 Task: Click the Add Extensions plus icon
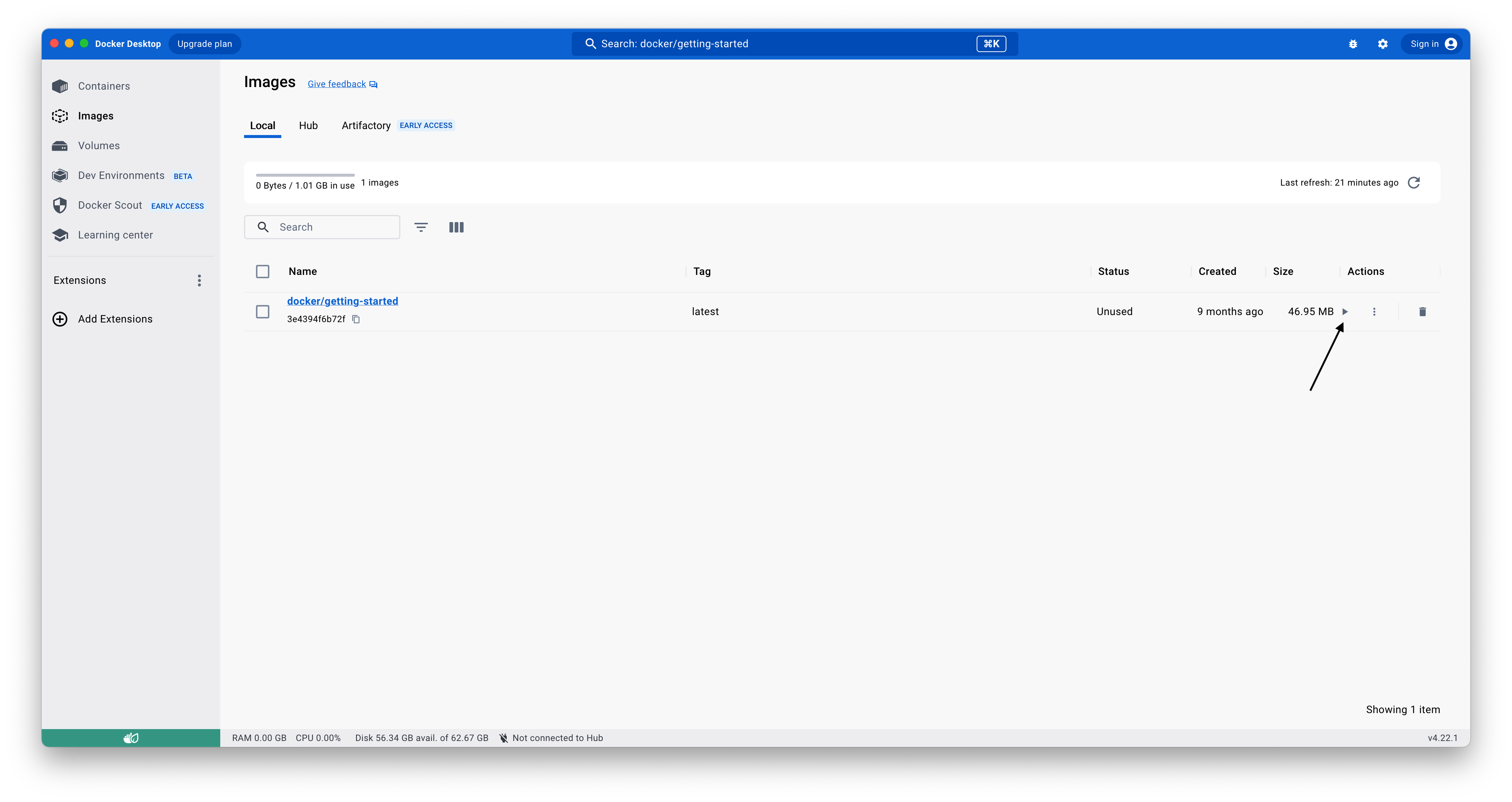point(60,319)
